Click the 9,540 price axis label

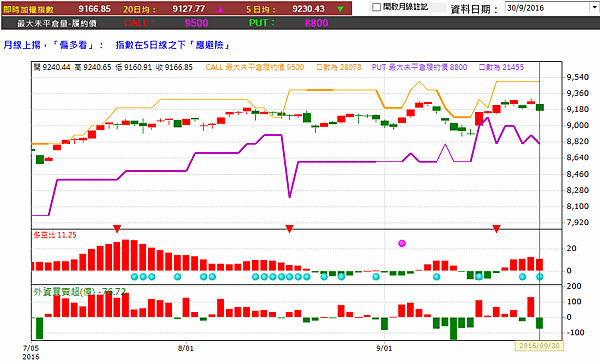pyautogui.click(x=577, y=77)
